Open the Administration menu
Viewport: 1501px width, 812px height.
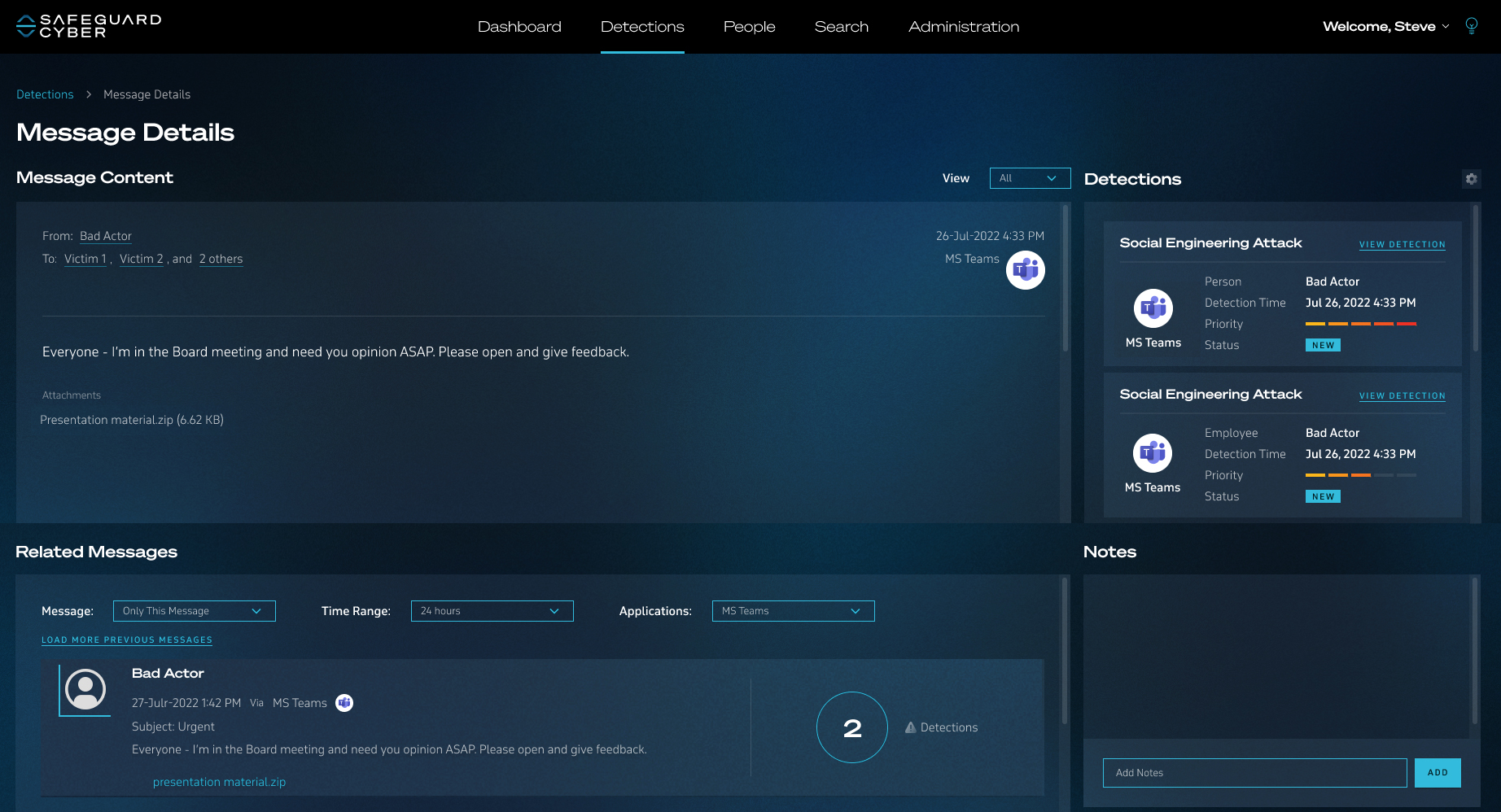click(x=963, y=26)
